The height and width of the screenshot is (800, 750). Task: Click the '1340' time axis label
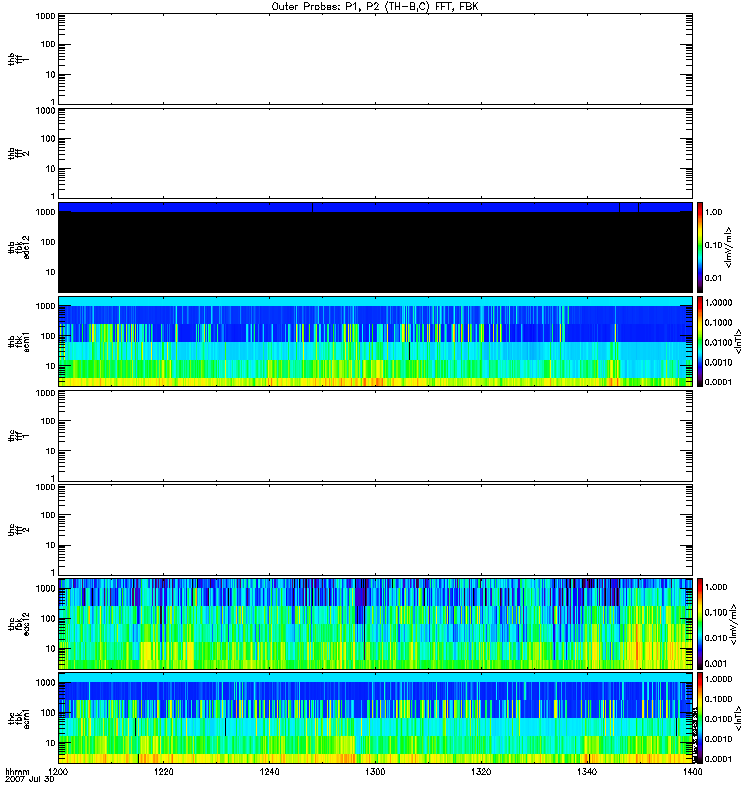point(587,772)
